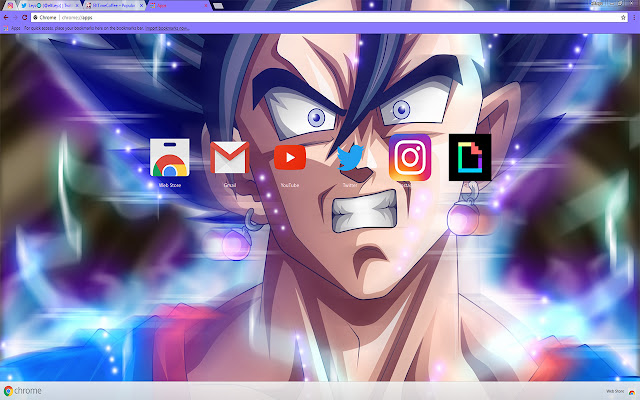
Task: Click the forward navigation arrow
Action: (15, 18)
